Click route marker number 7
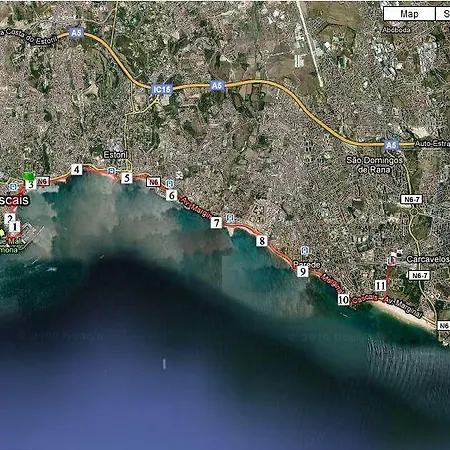450x450 pixels. (x=216, y=223)
